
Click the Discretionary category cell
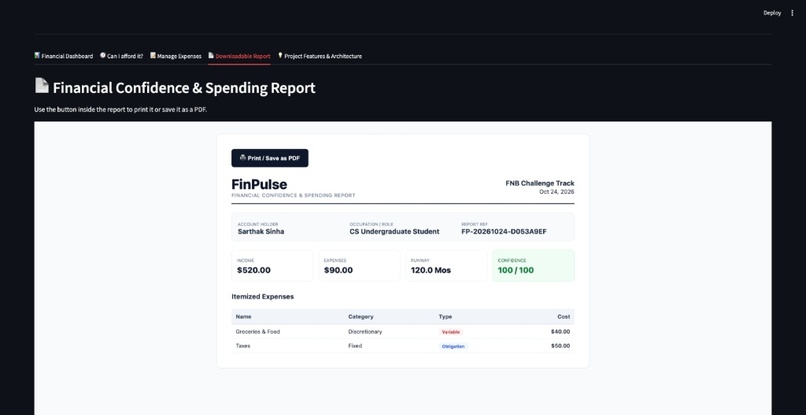click(365, 332)
